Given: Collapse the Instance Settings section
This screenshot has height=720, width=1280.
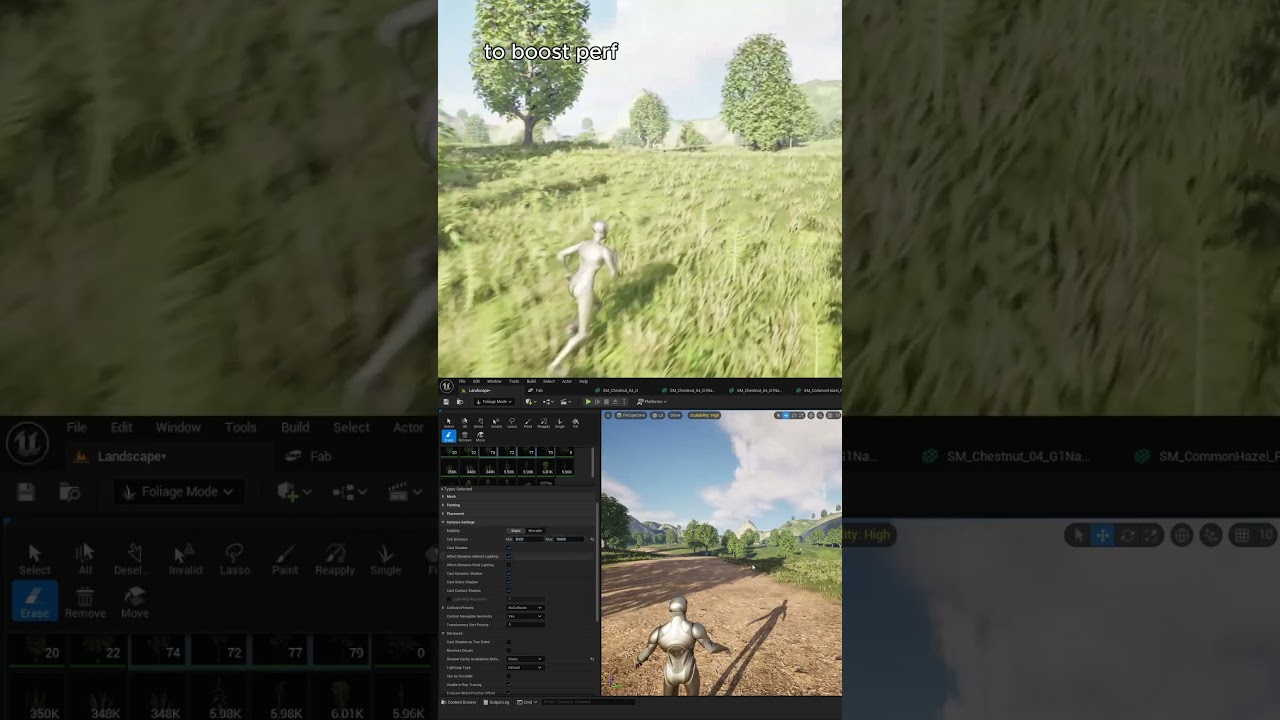Looking at the screenshot, I should pos(443,522).
